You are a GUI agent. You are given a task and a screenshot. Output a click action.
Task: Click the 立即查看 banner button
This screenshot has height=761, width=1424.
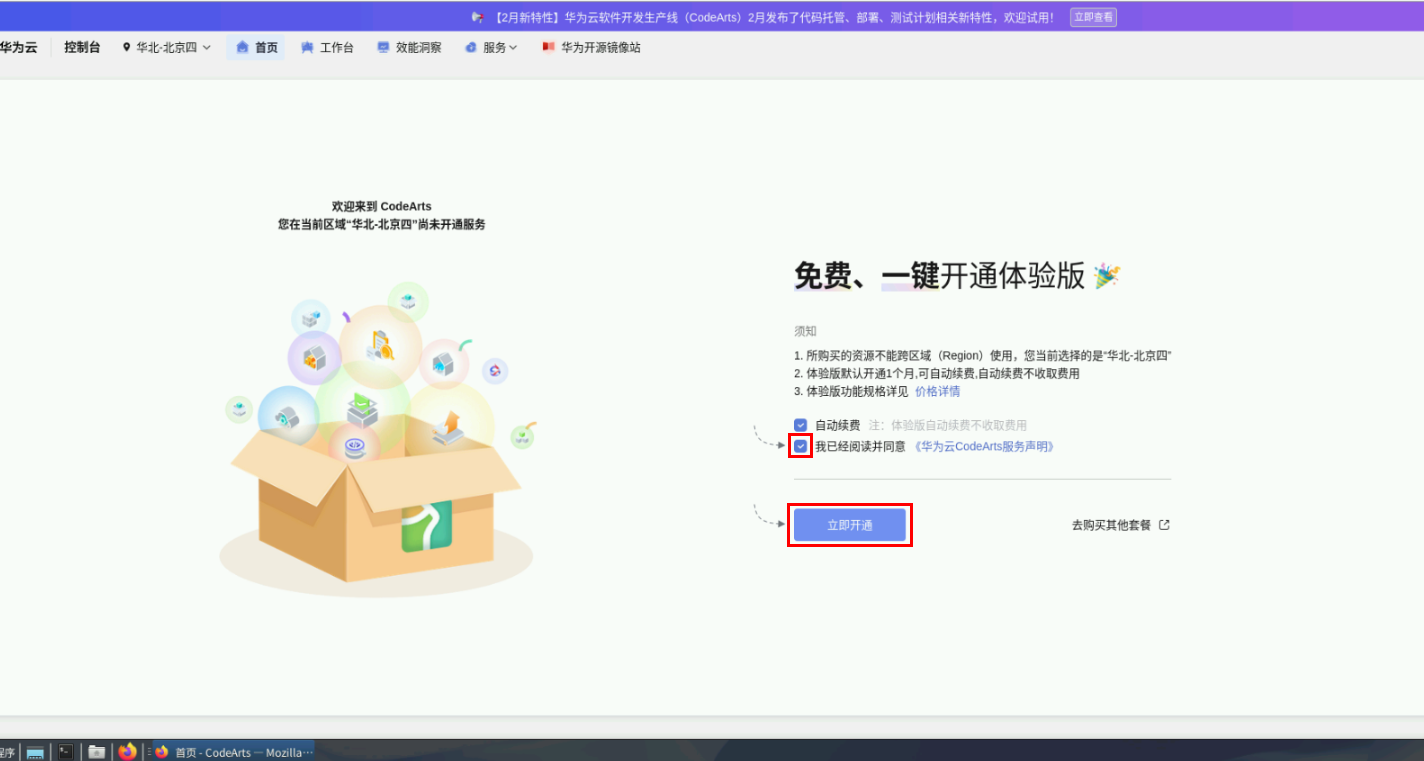(x=1093, y=17)
